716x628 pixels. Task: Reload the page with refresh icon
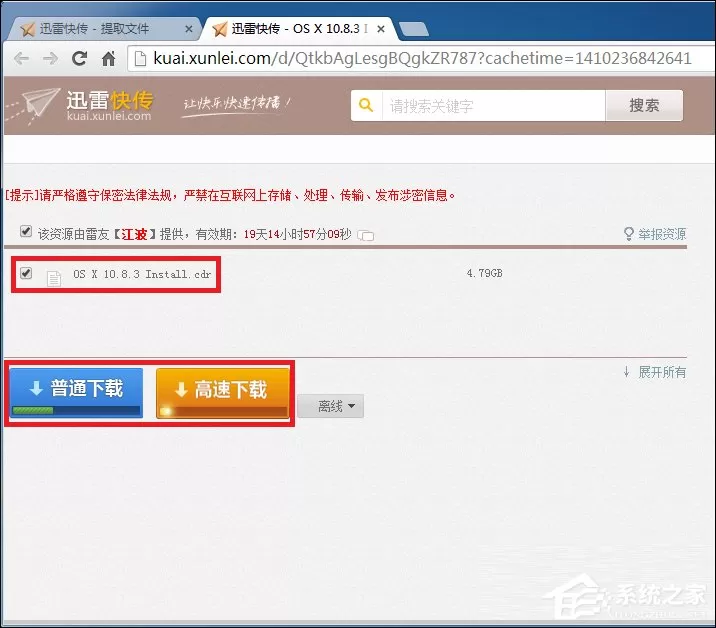click(x=79, y=58)
